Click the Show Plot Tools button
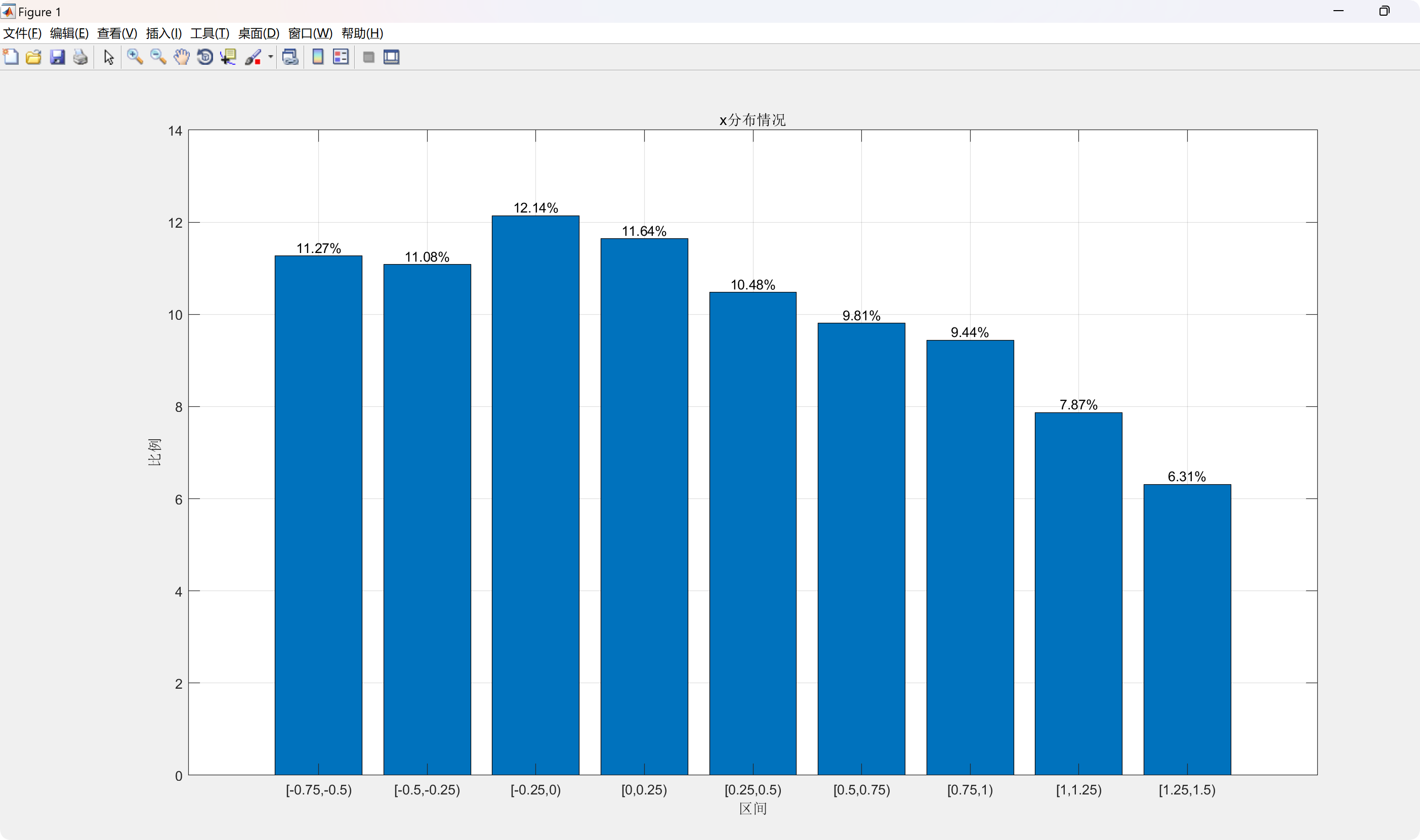 [392, 57]
